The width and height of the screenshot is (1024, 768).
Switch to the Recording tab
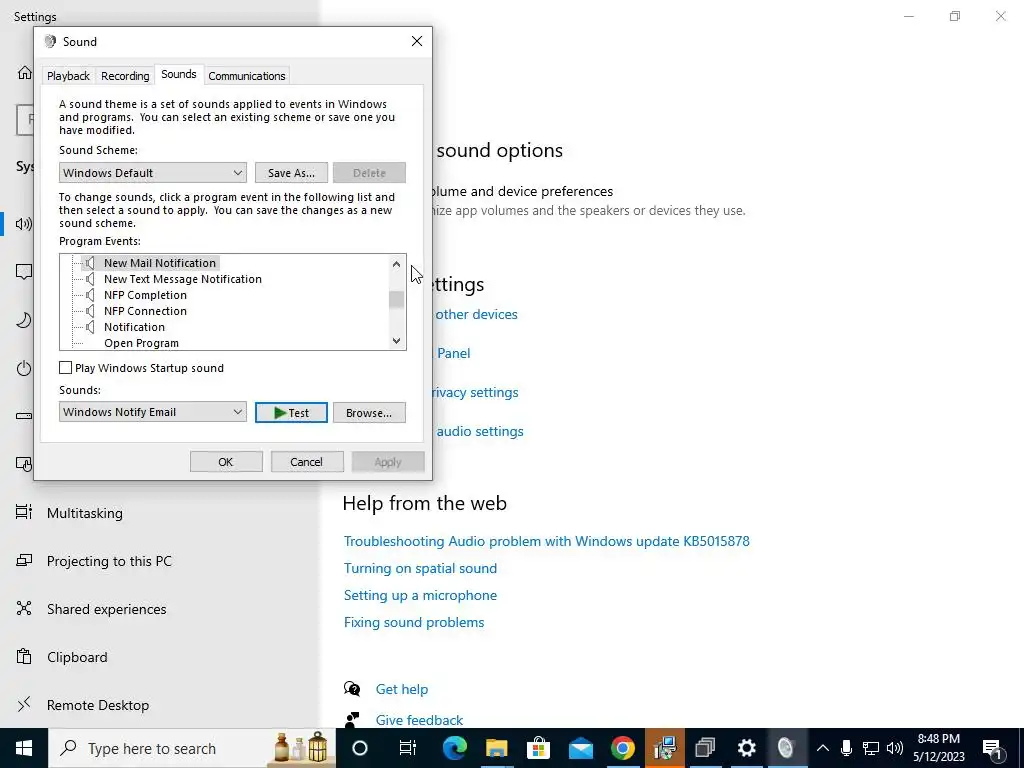pyautogui.click(x=125, y=76)
